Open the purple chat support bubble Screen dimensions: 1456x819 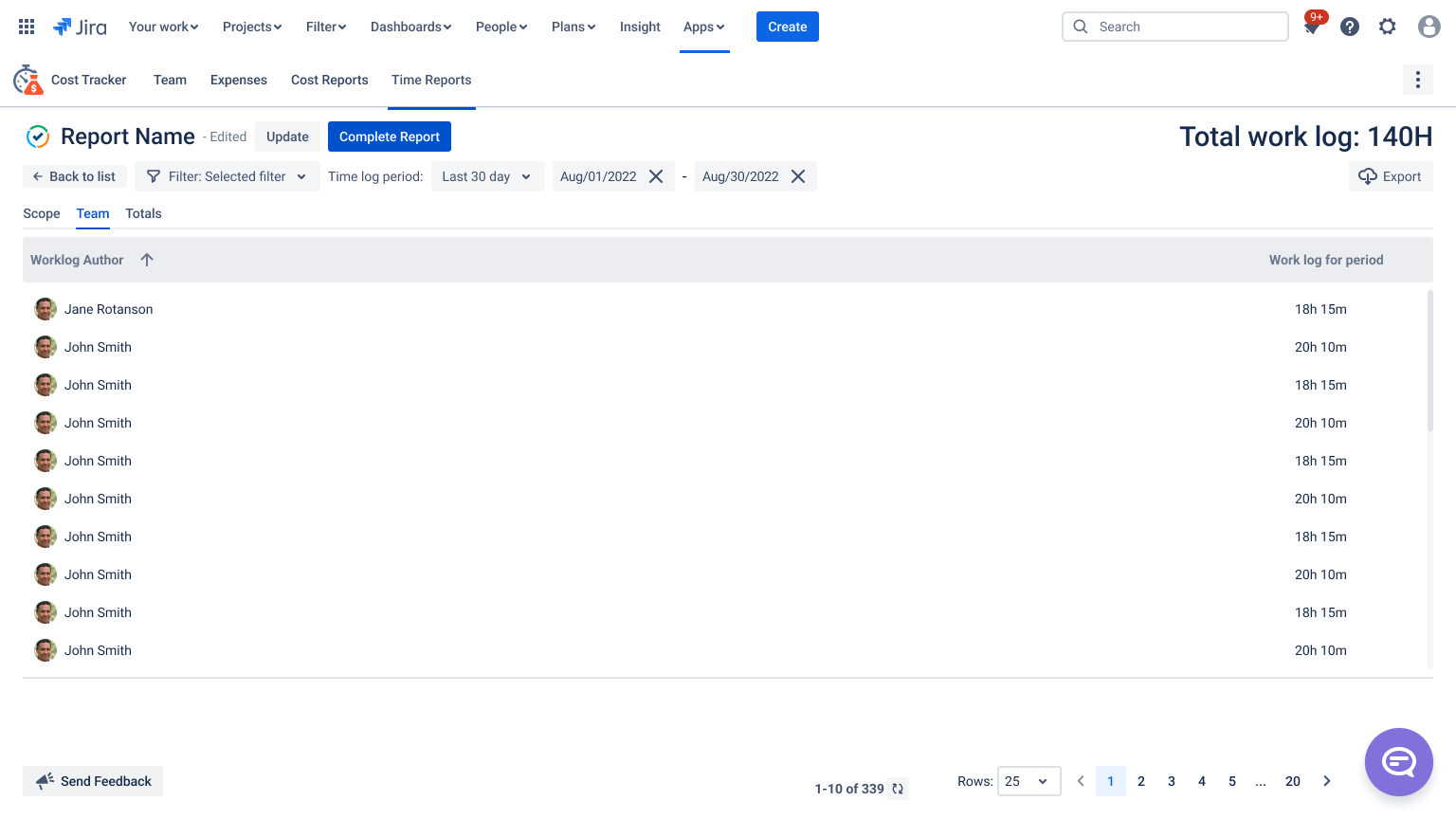click(x=1399, y=762)
